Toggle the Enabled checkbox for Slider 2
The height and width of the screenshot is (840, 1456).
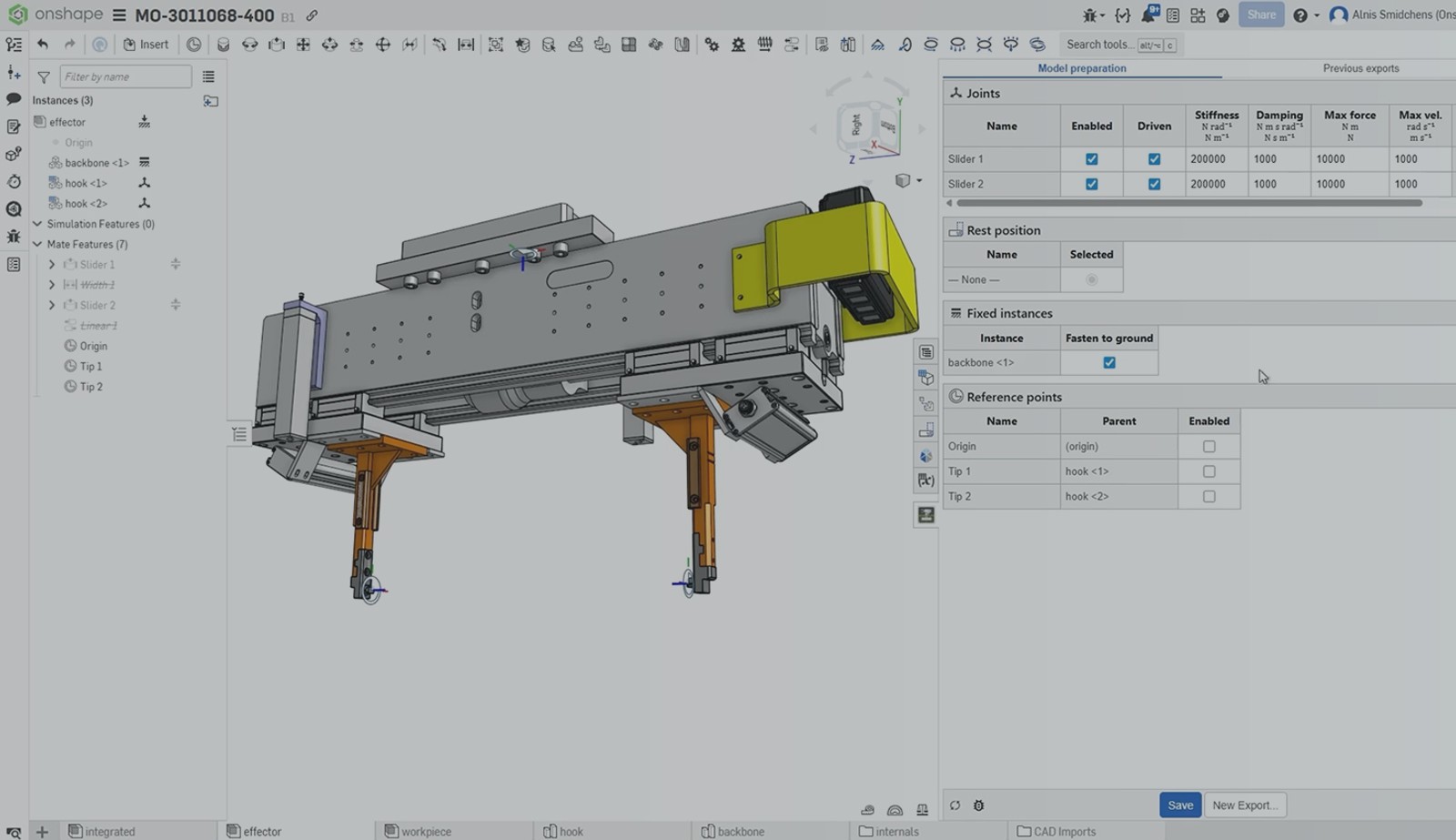(x=1092, y=184)
